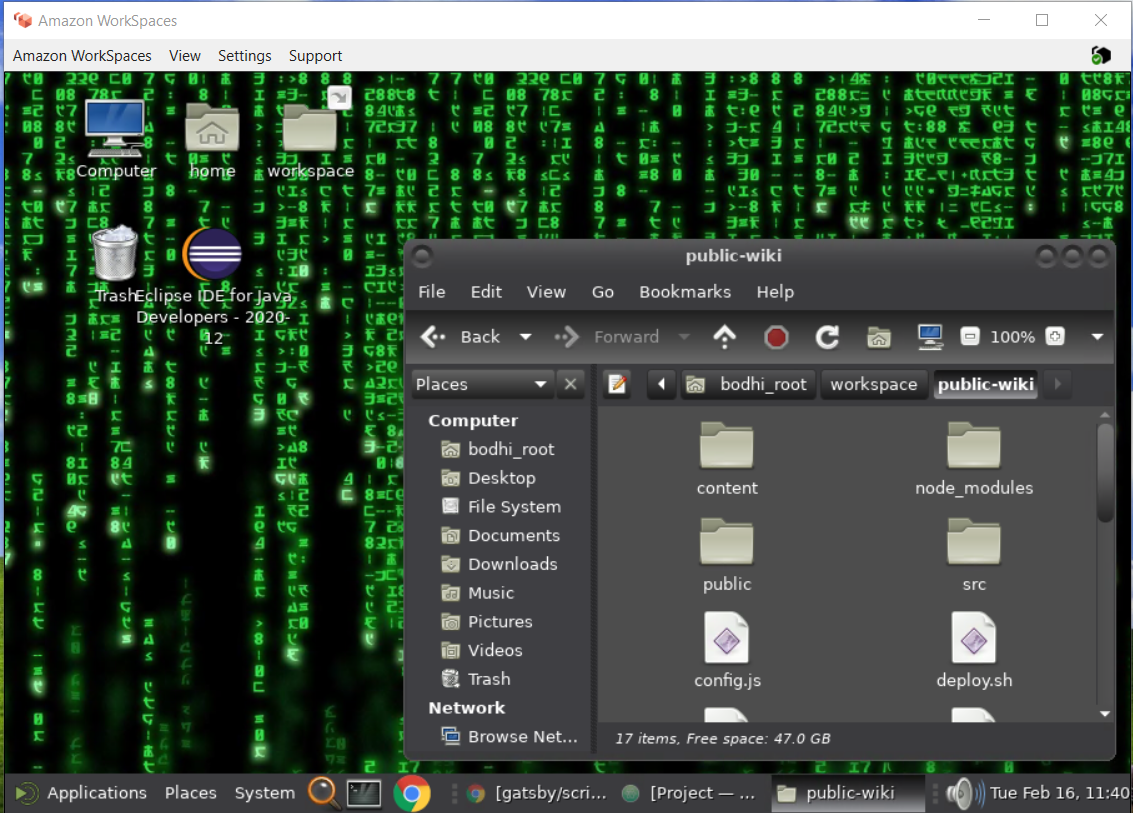Image resolution: width=1133 pixels, height=813 pixels.
Task: Open Videos in sidebar
Action: click(481, 650)
